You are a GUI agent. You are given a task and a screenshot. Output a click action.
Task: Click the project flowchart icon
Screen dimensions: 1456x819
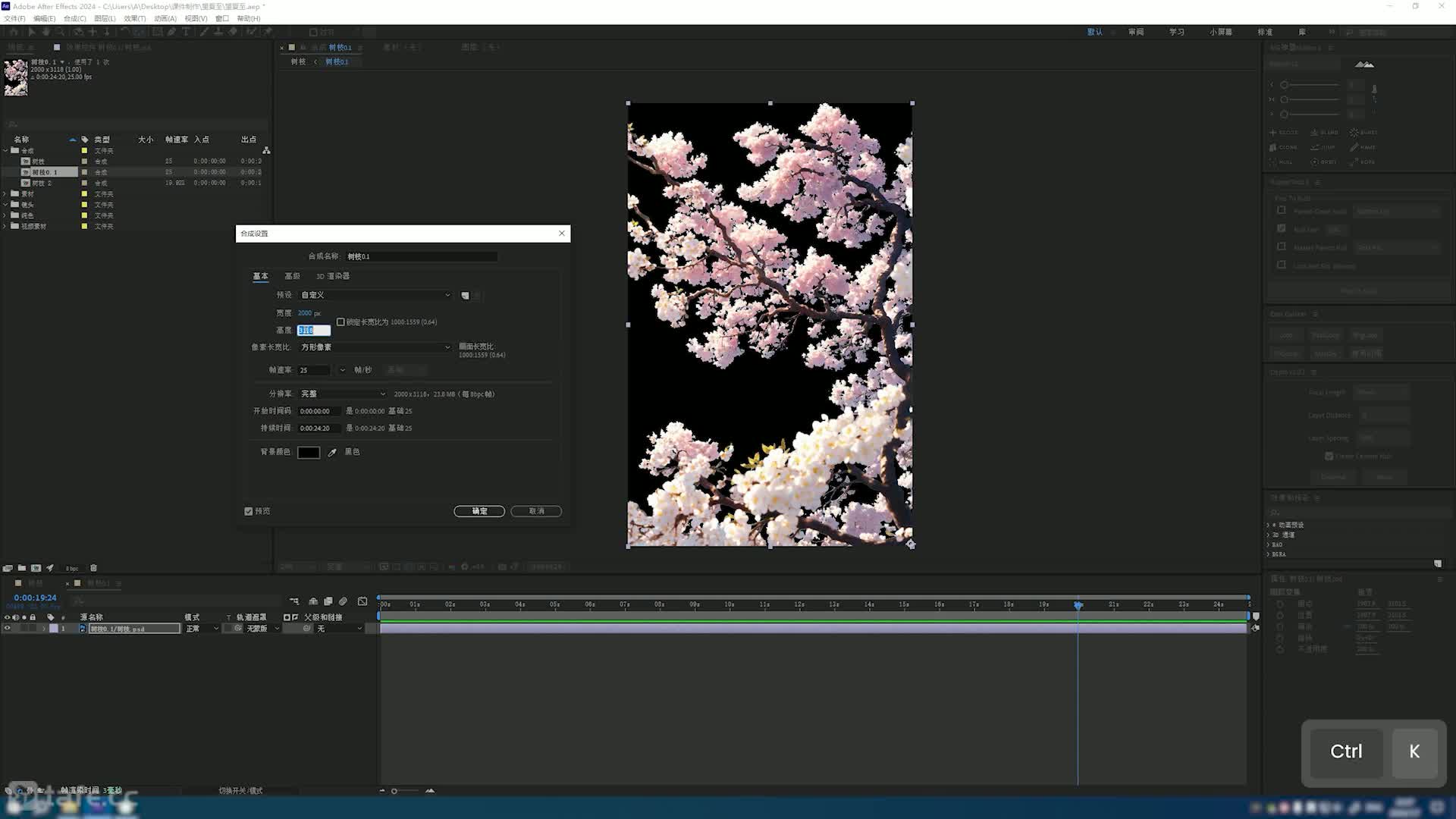[x=266, y=150]
